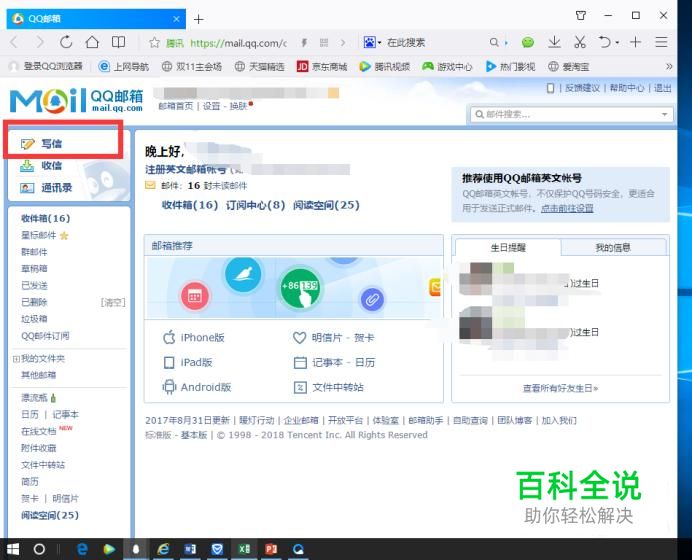Viewport: 692px width, 560px height.
Task: Click the browser refresh icon
Action: click(66, 42)
